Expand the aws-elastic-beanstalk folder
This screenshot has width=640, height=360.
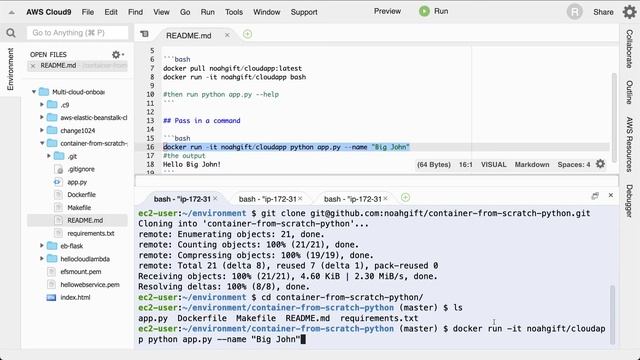coord(42,118)
